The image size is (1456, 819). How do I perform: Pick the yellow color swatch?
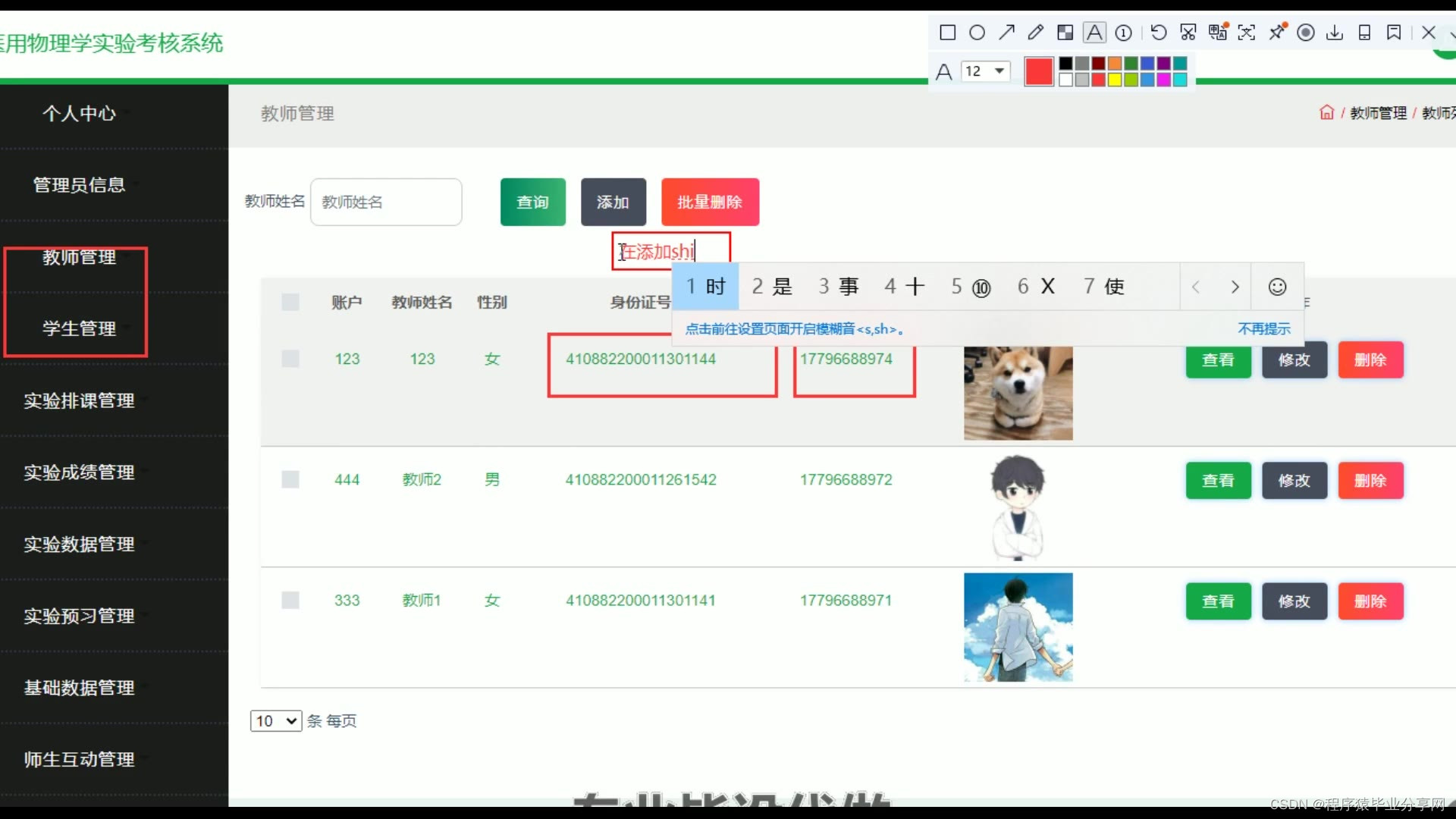pyautogui.click(x=1115, y=80)
